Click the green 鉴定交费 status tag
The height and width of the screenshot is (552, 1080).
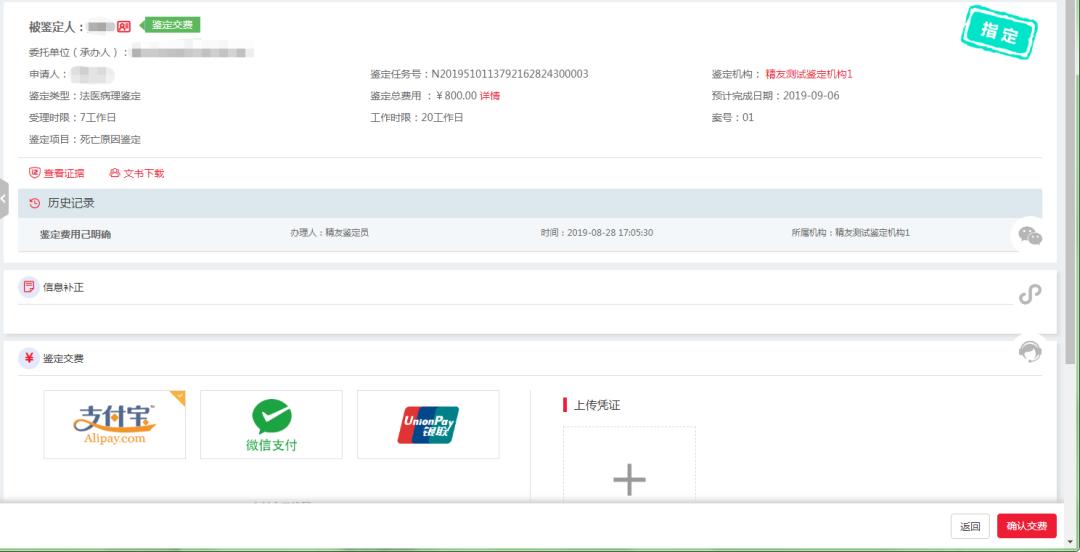[174, 25]
